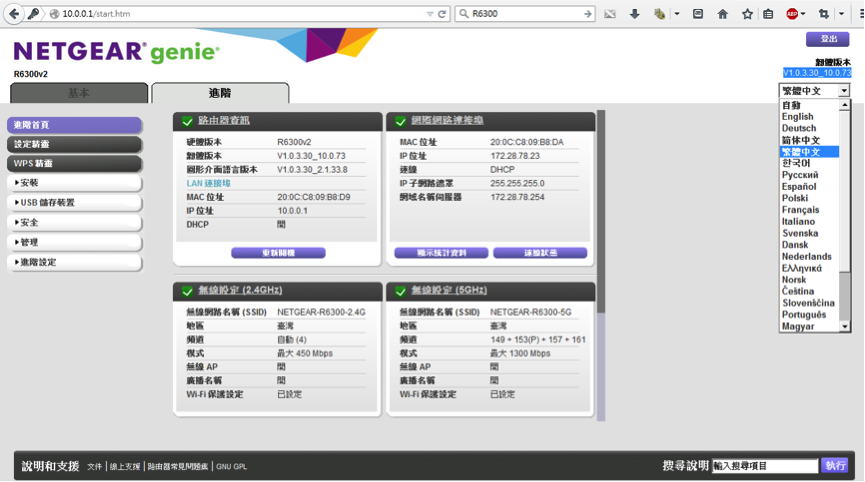Screen dimensions: 865x482
Task: Click the 顯示統計資料 button
Action: (441, 253)
